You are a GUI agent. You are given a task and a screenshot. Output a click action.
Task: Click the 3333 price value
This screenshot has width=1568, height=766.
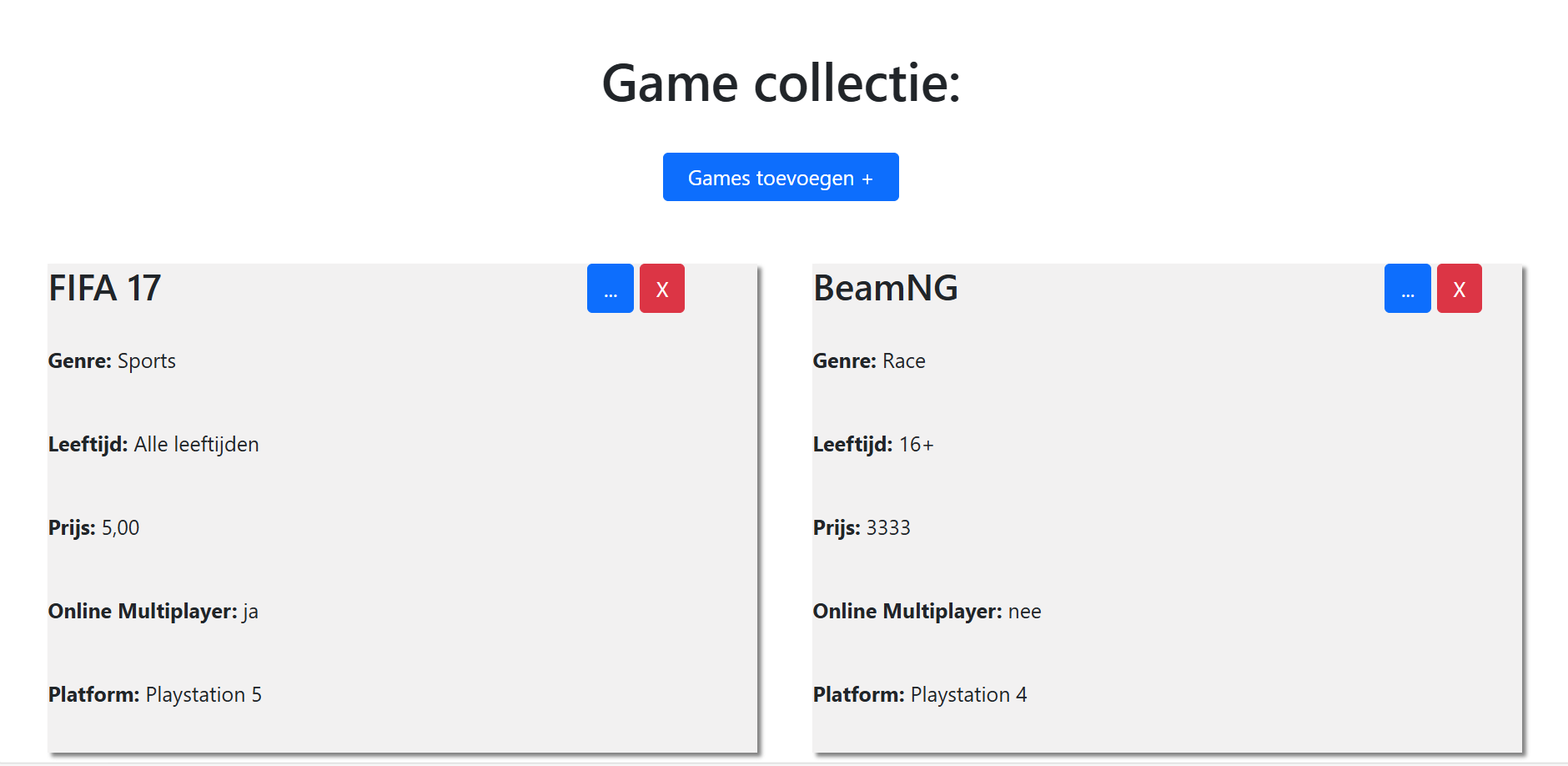tap(888, 528)
